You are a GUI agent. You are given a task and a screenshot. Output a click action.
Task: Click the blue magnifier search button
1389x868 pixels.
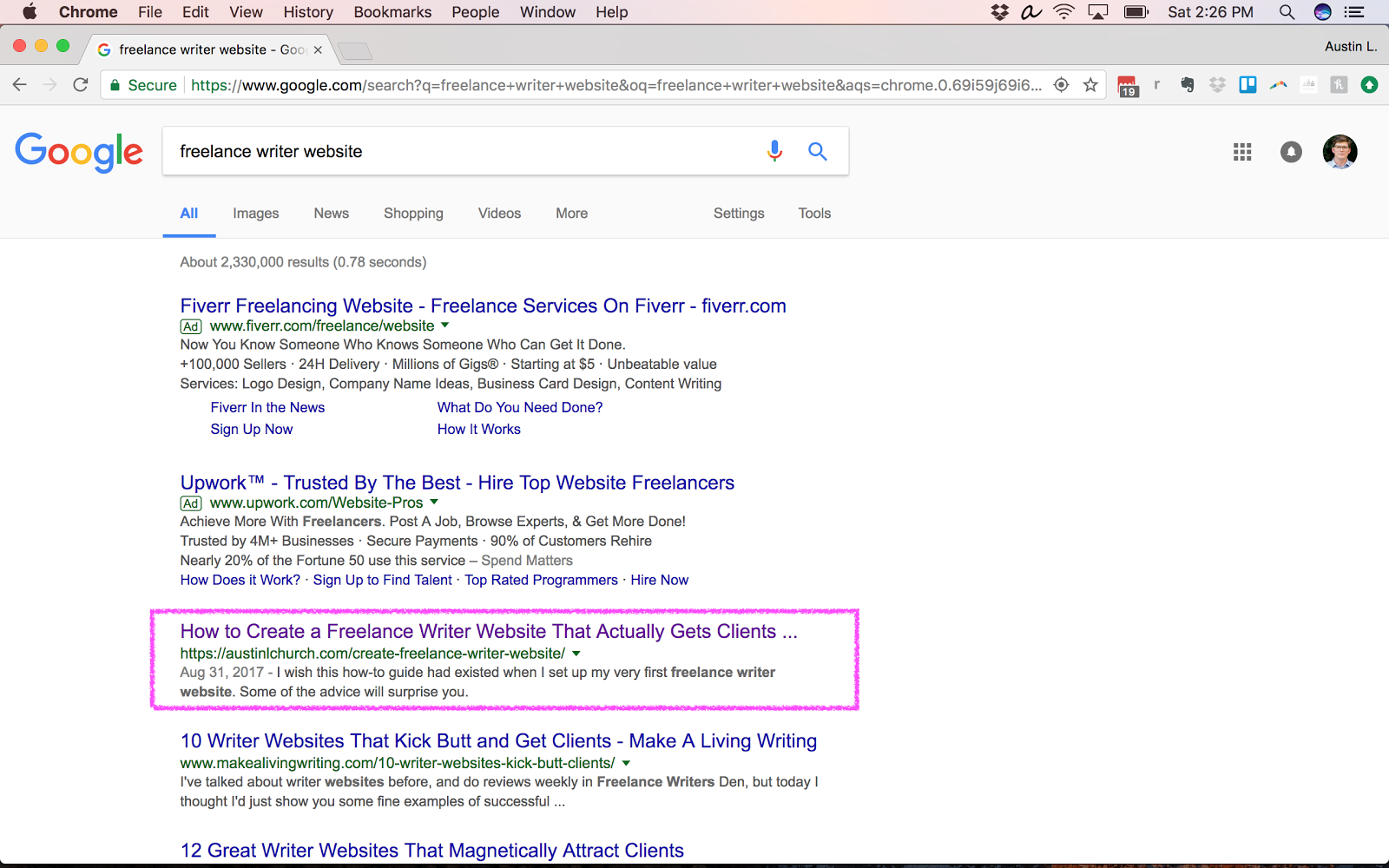pyautogui.click(x=817, y=151)
